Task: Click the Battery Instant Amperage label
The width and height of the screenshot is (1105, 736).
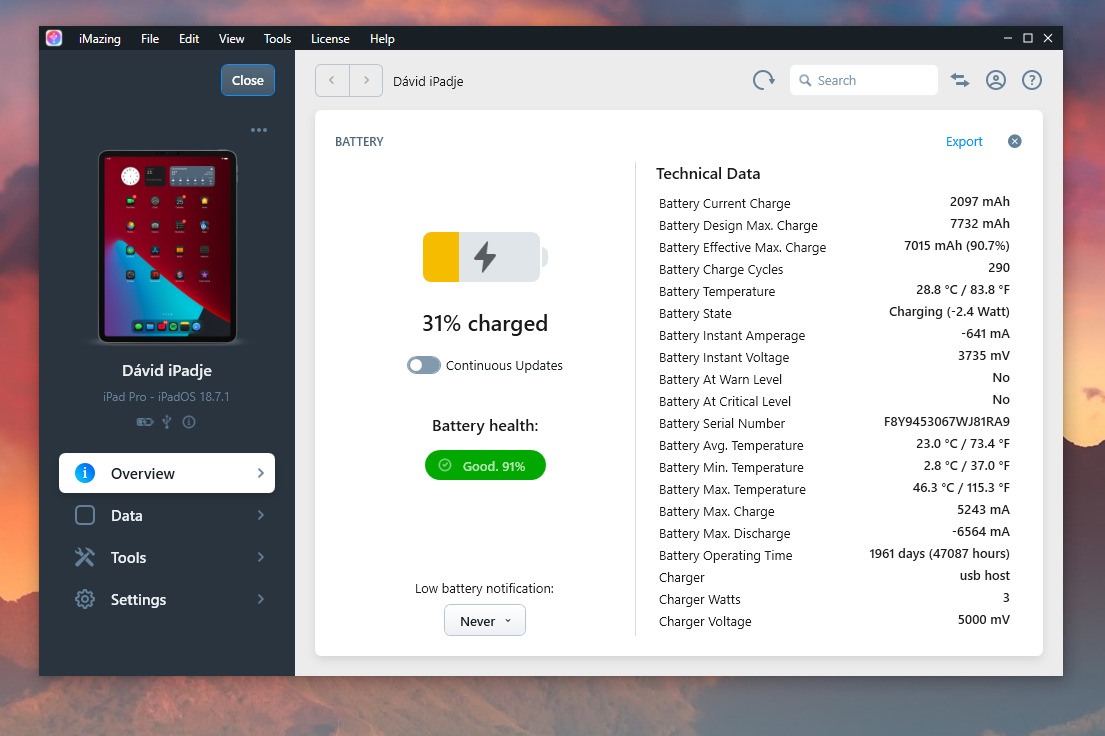Action: [731, 336]
